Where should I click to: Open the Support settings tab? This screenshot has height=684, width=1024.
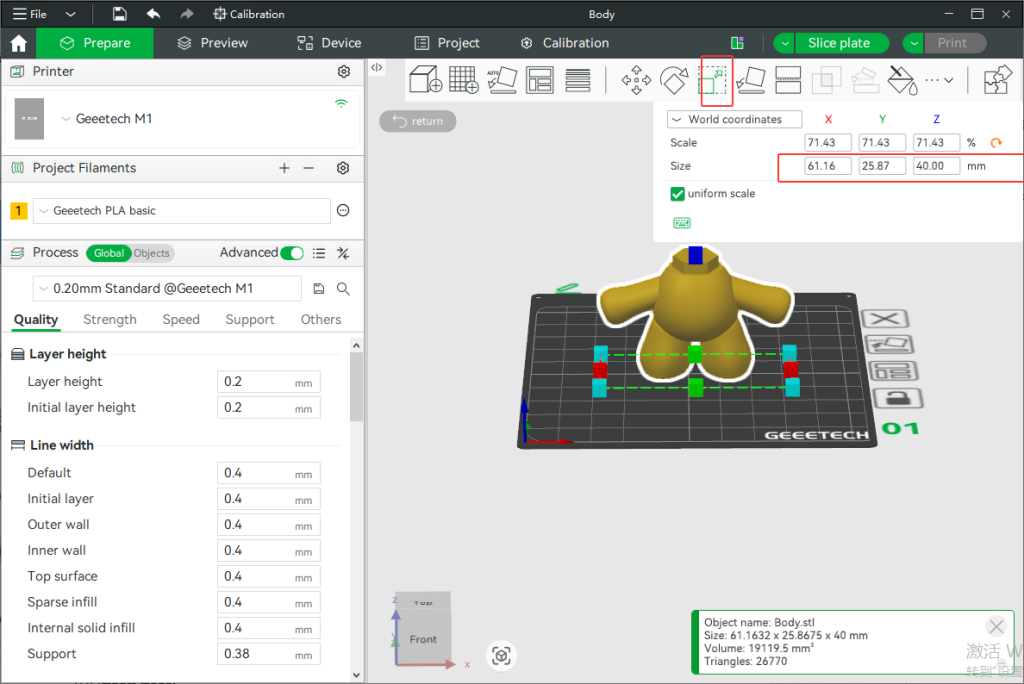[249, 320]
